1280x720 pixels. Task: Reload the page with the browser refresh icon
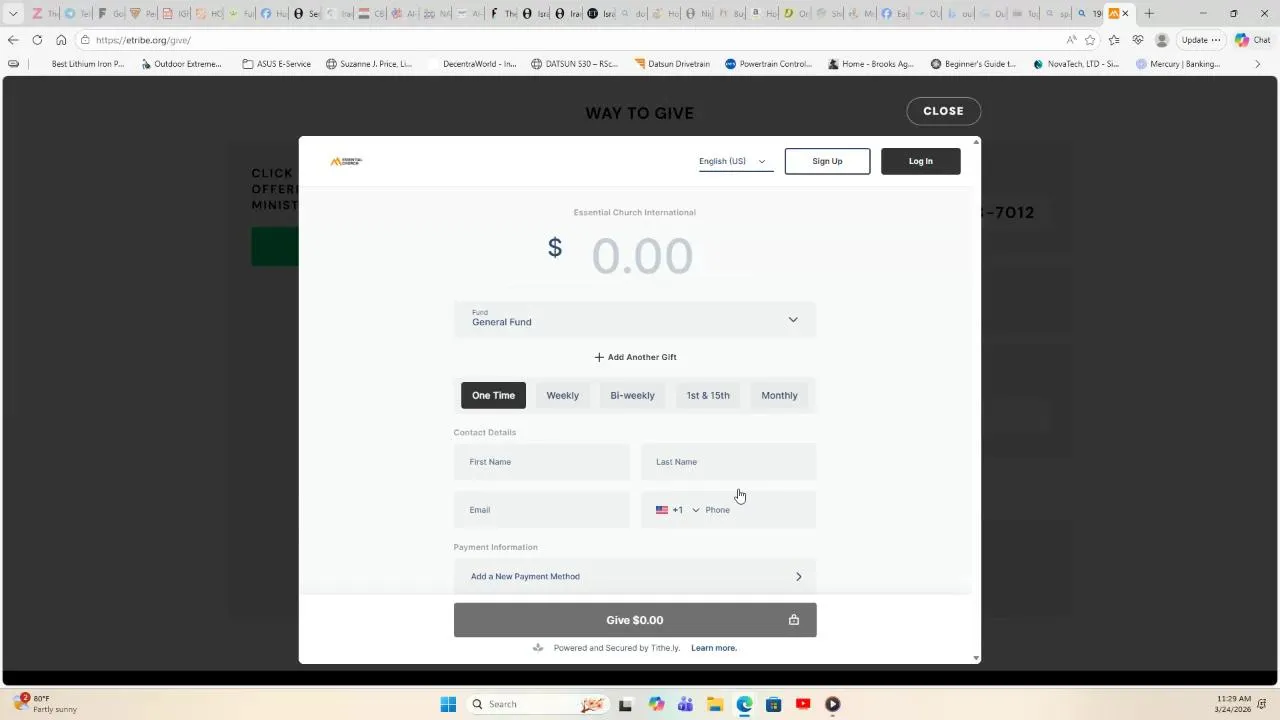click(x=37, y=40)
